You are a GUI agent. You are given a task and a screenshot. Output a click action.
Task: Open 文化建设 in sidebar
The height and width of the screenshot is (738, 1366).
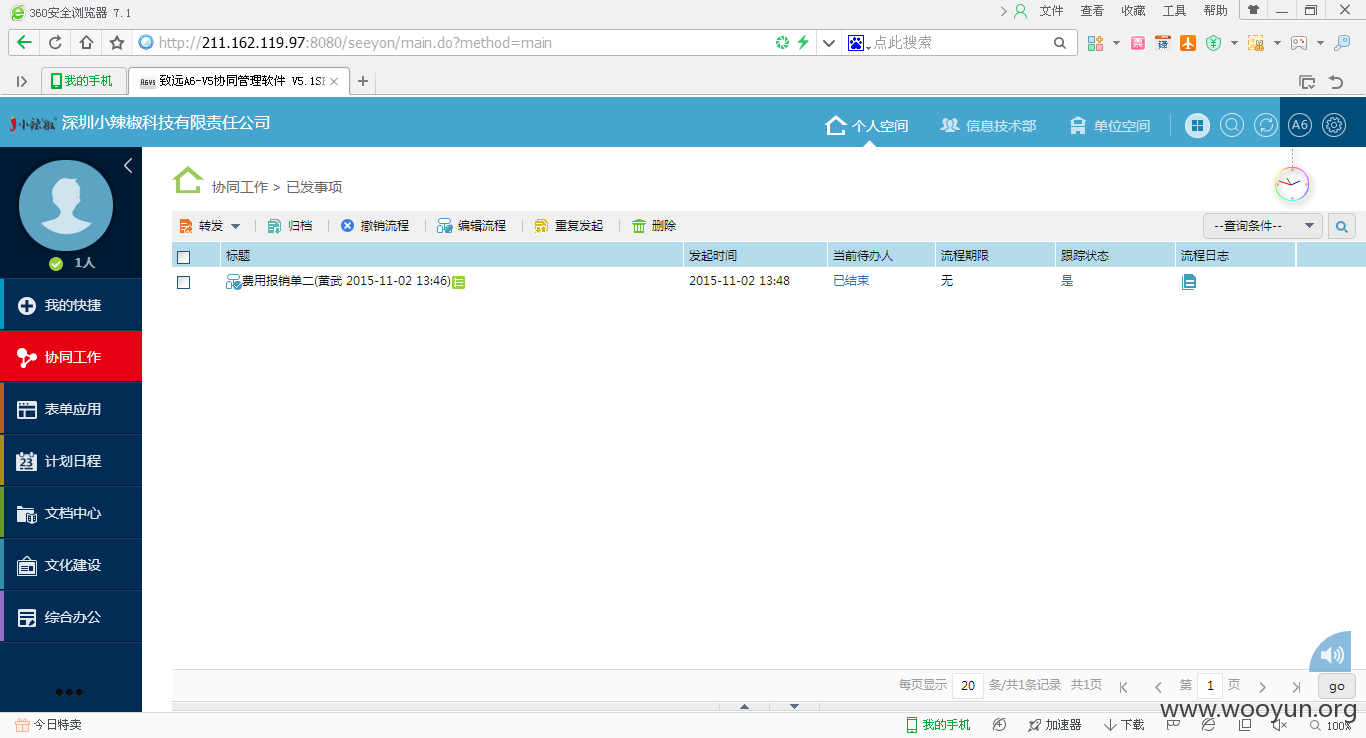pyautogui.click(x=71, y=565)
